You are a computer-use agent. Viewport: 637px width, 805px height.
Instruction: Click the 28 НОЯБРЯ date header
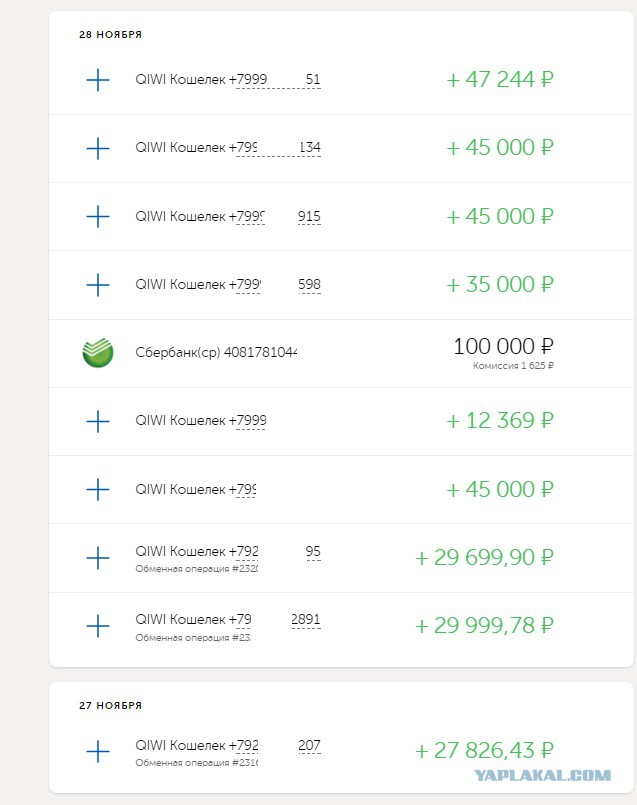(x=110, y=34)
